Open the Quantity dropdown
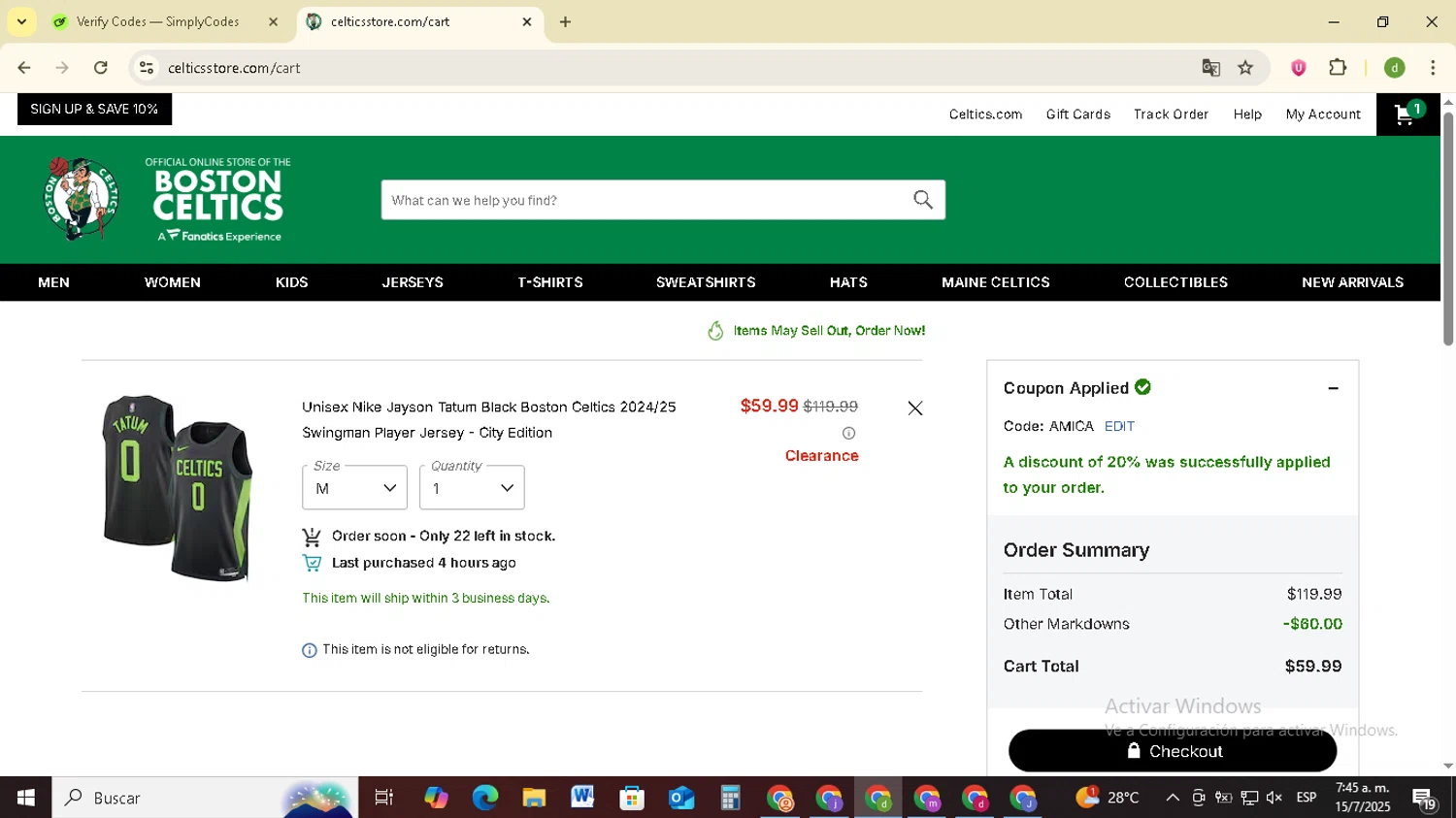The height and width of the screenshot is (818, 1456). click(x=472, y=487)
